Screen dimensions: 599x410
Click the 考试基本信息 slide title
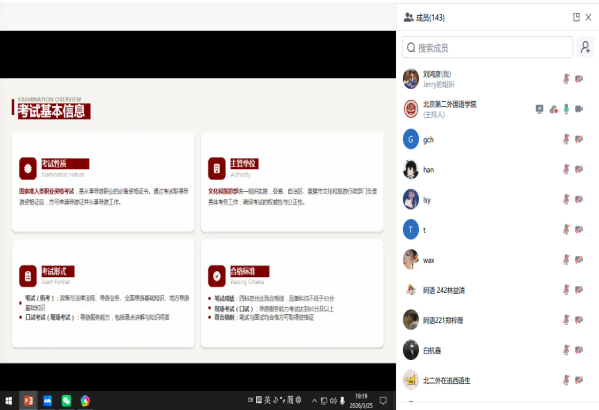(x=54, y=111)
